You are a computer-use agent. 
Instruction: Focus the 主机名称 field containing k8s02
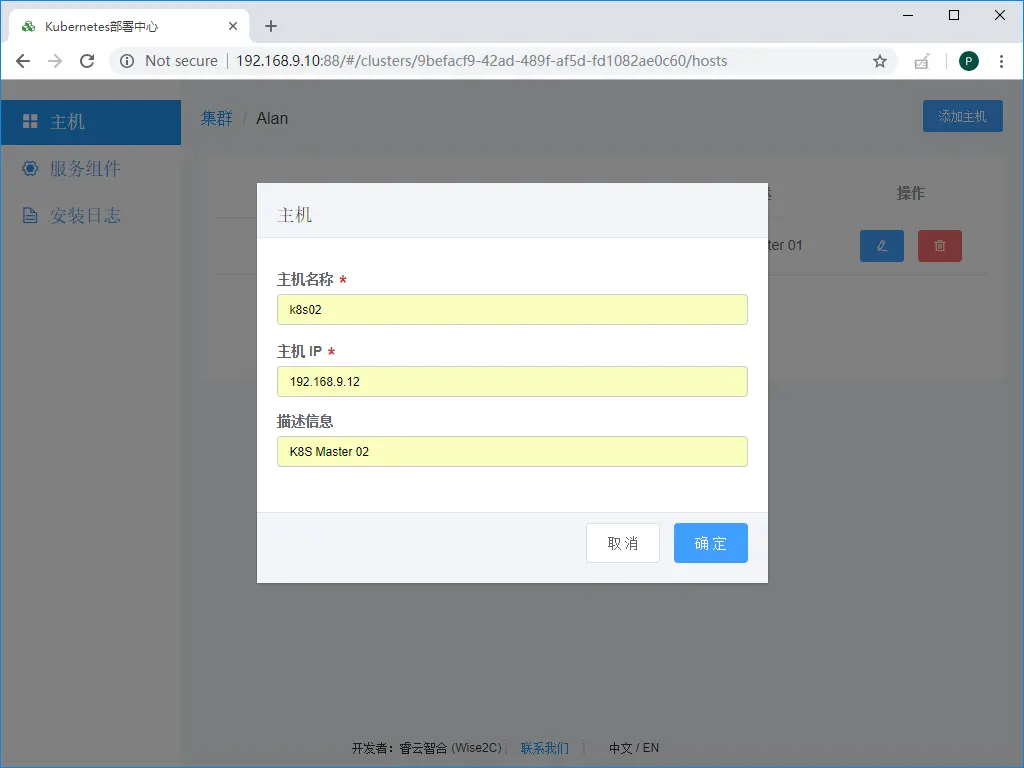(x=512, y=310)
